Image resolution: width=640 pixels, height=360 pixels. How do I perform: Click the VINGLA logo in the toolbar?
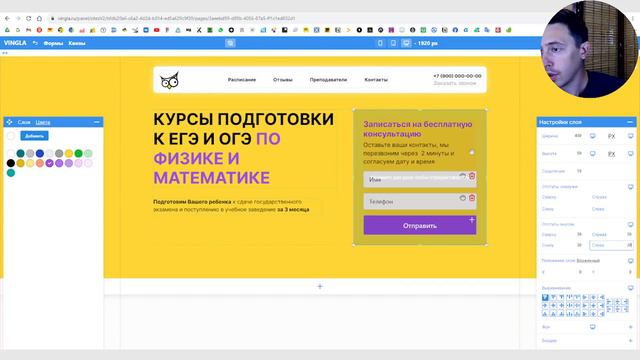click(15, 43)
